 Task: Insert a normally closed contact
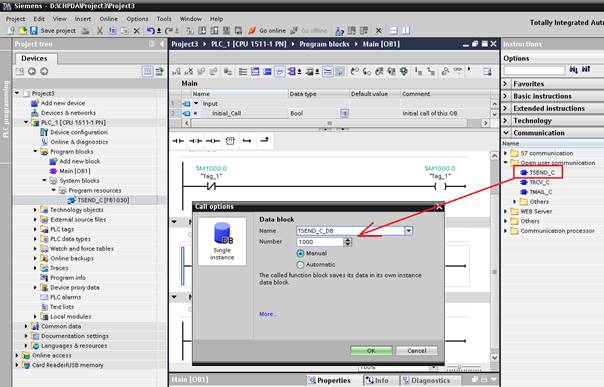195,141
